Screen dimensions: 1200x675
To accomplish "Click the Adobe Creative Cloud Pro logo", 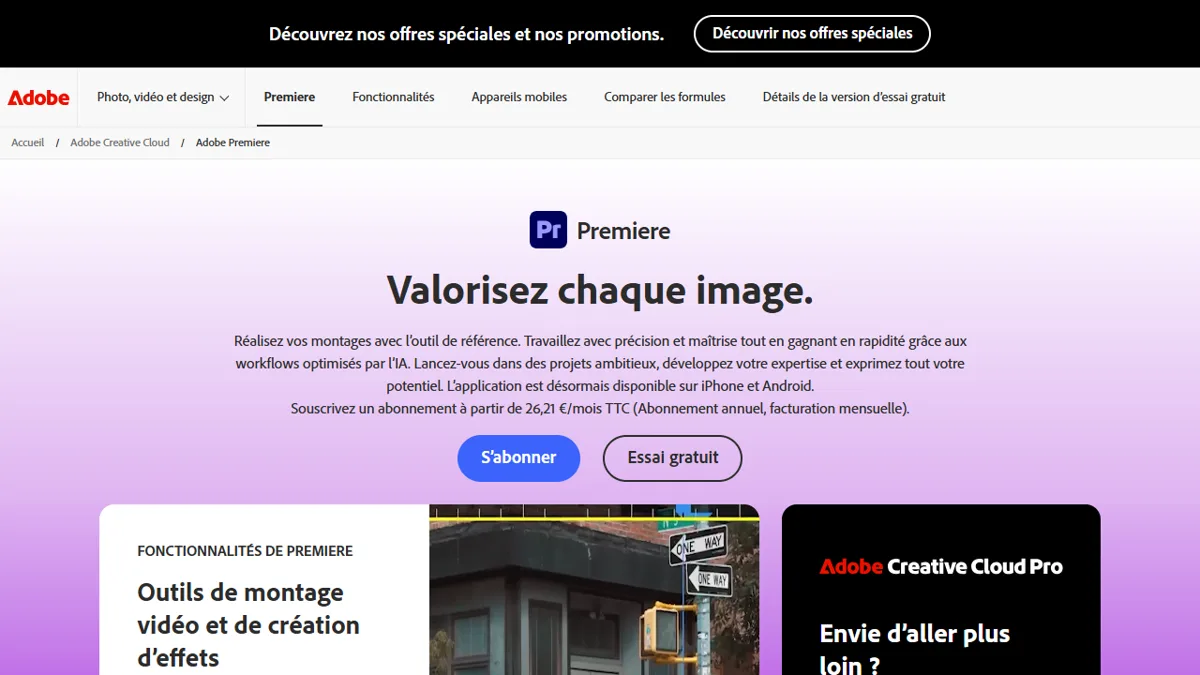I will click(941, 566).
